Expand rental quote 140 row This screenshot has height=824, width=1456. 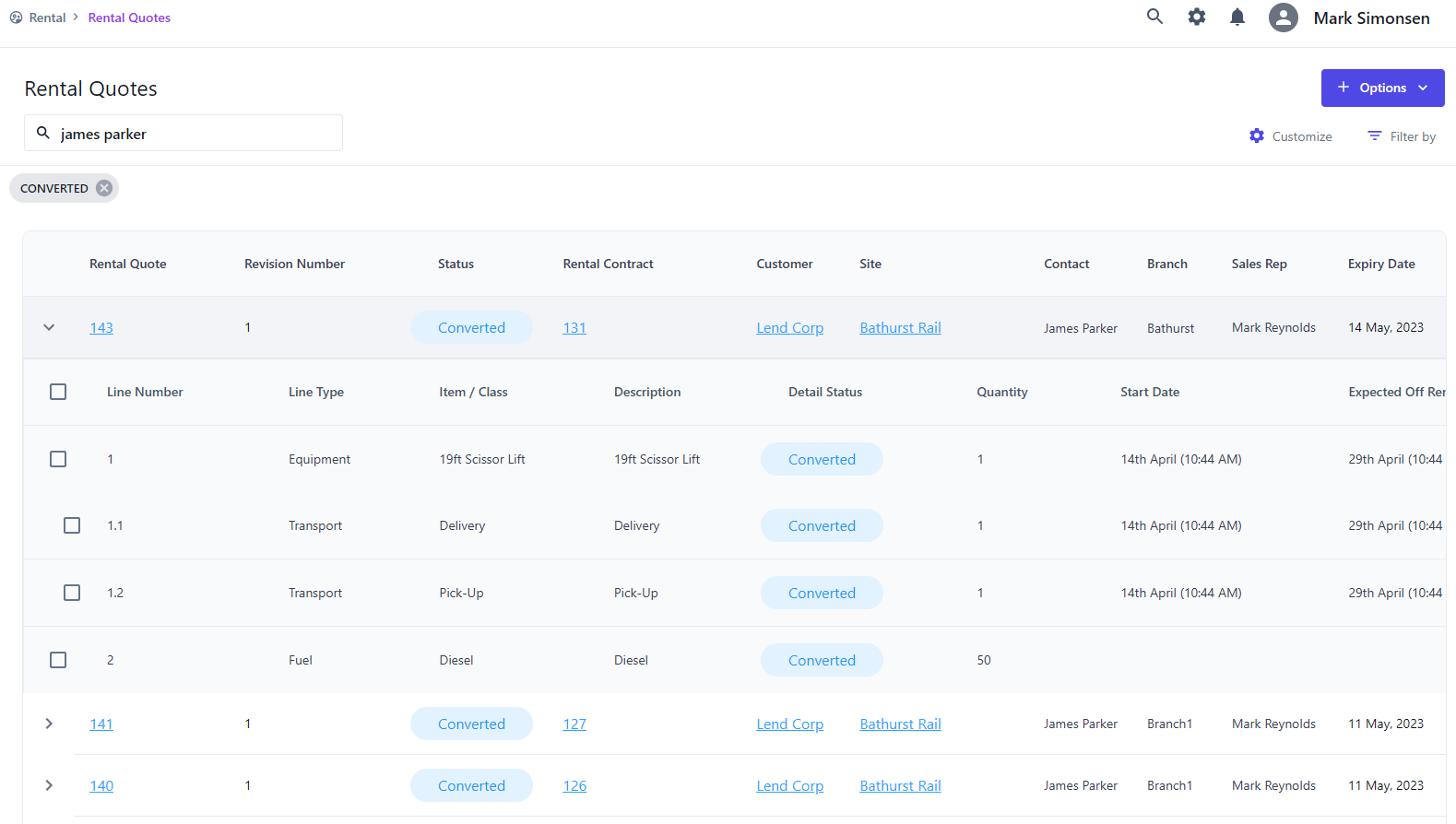49,785
